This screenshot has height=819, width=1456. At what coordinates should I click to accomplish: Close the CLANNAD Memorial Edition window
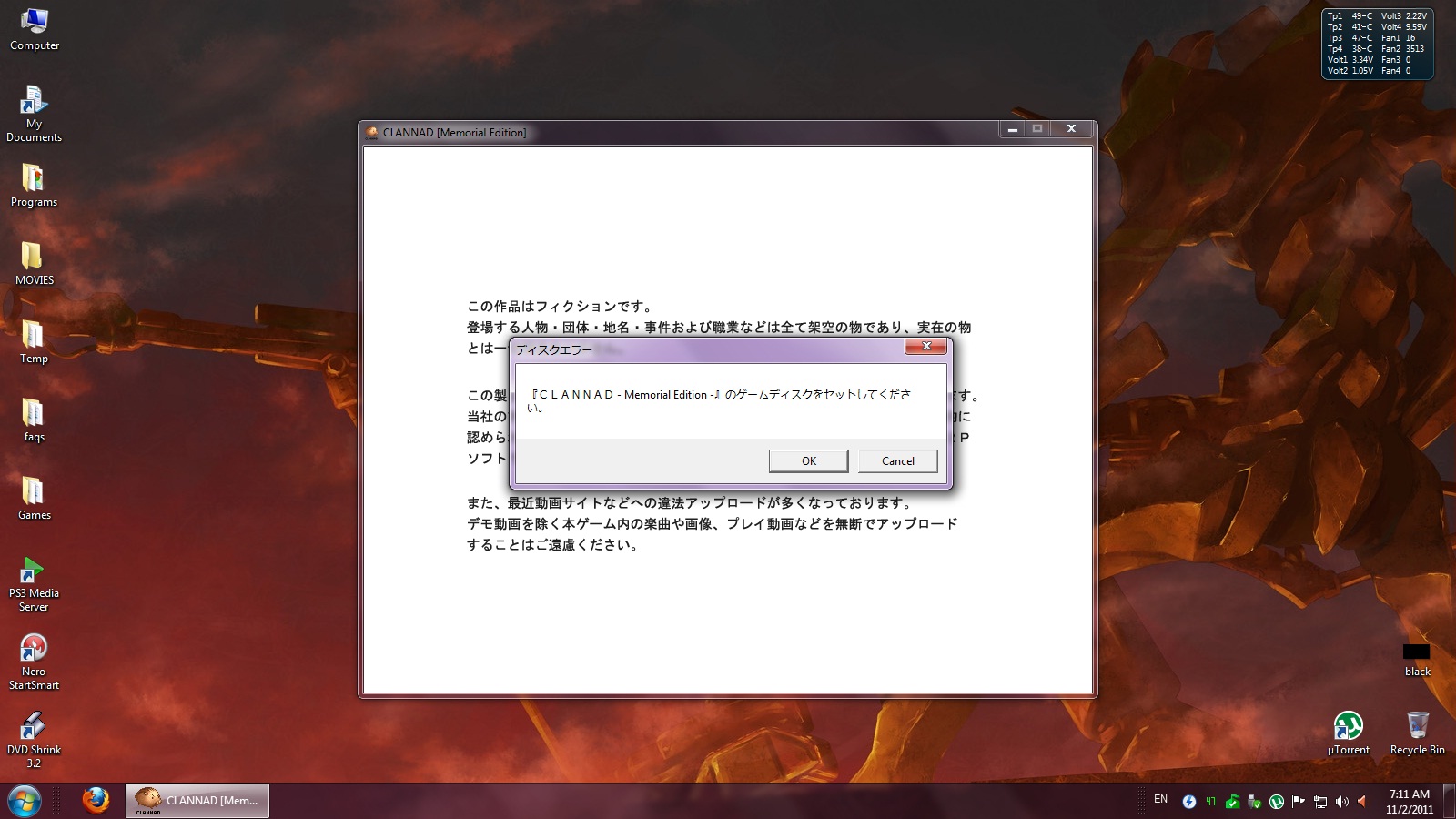(x=1071, y=129)
